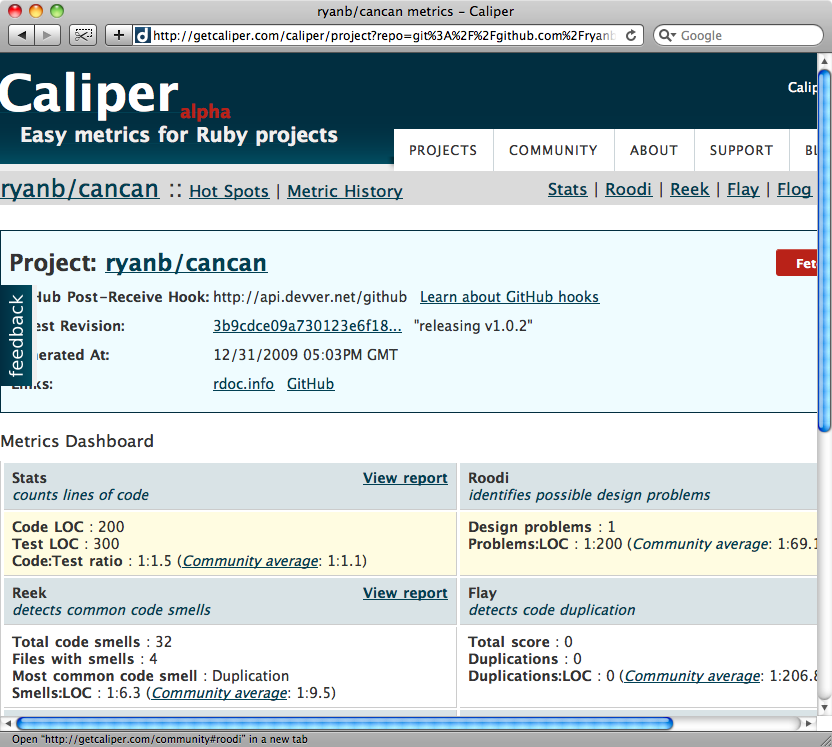Click the "Total score : 0" line
Screen dimensions: 832x747
tap(521, 642)
